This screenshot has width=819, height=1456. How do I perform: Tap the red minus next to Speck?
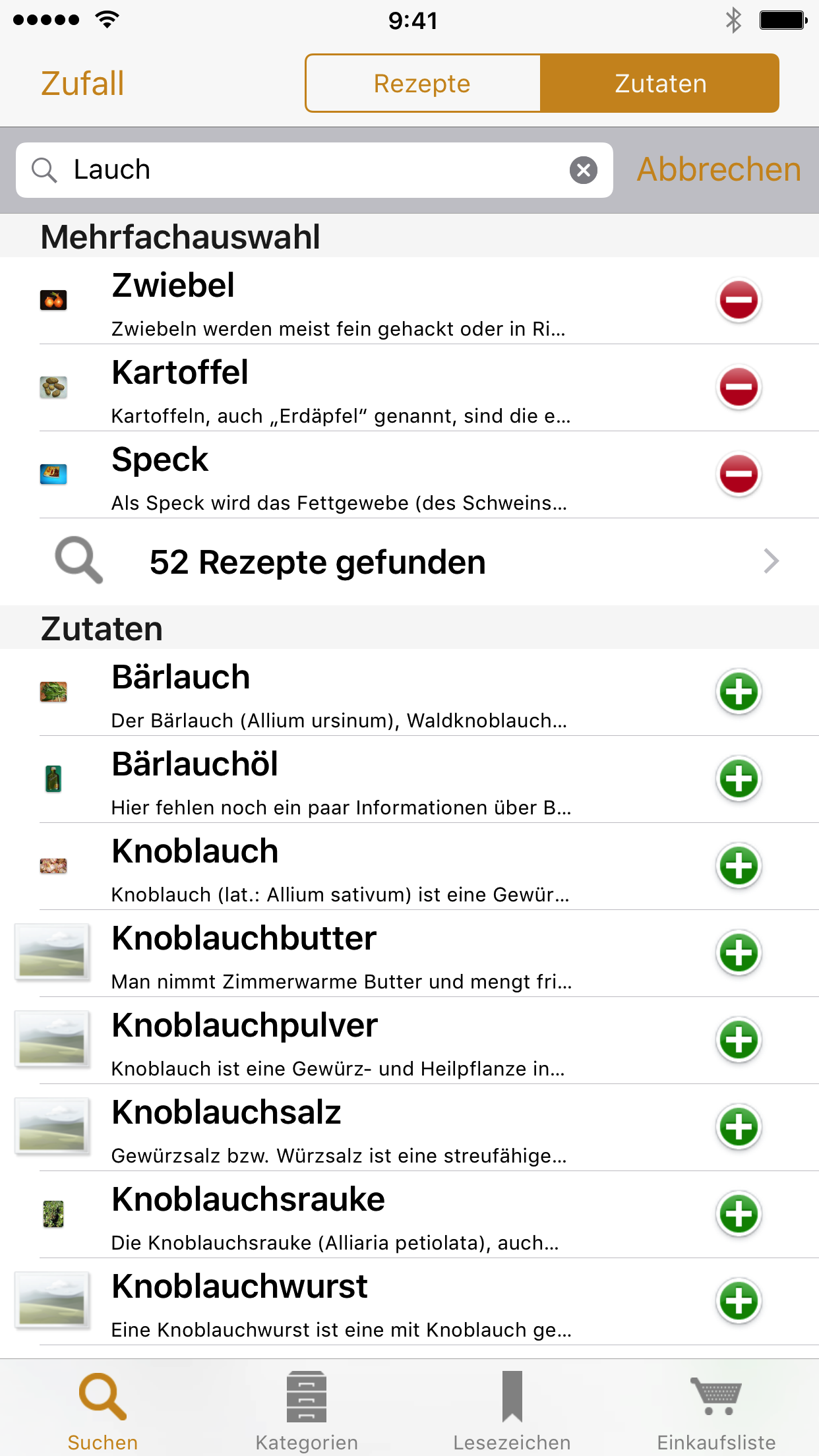[739, 474]
